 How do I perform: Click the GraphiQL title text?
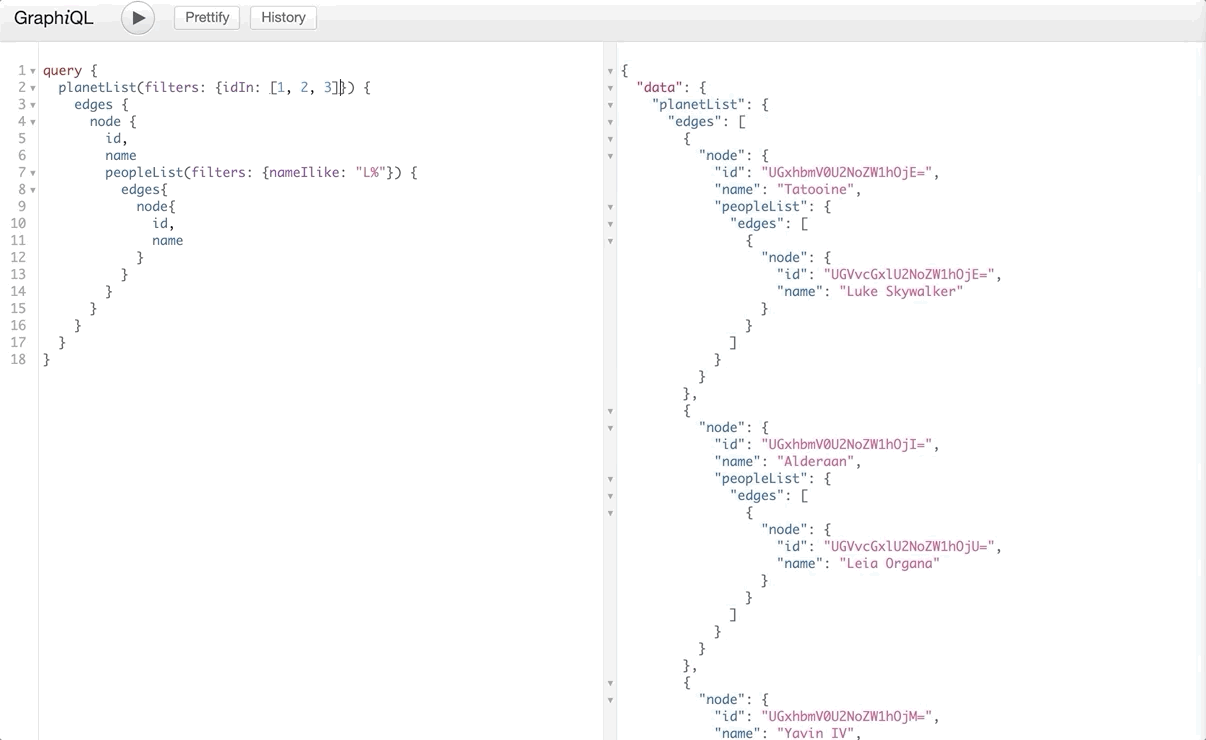pyautogui.click(x=54, y=18)
